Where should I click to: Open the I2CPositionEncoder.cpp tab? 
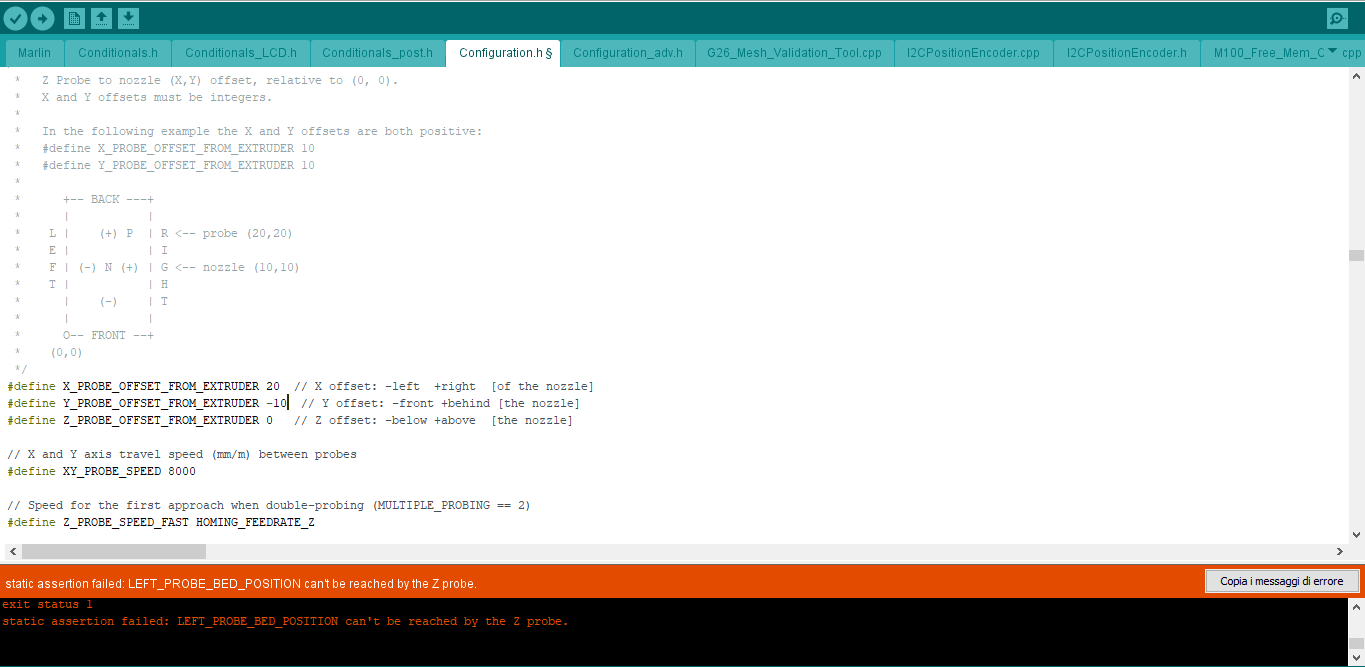(x=973, y=53)
